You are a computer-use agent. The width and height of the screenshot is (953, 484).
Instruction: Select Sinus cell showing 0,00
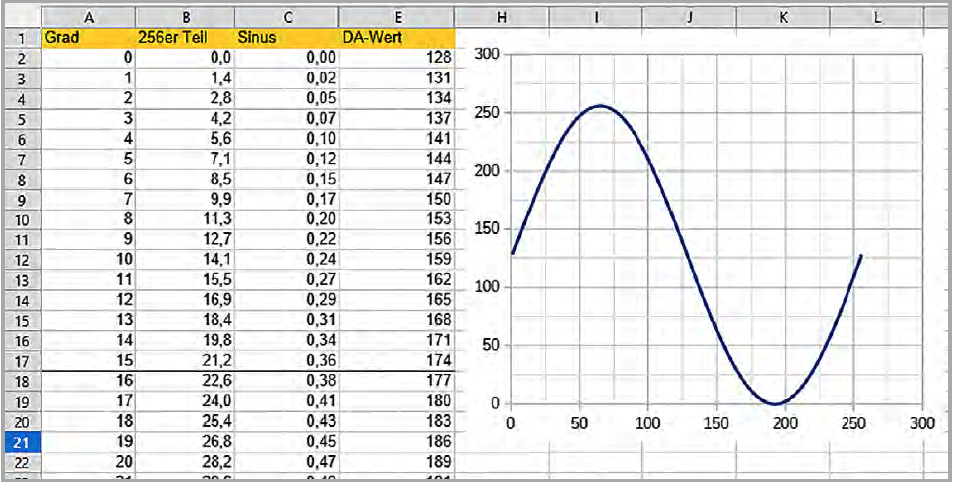(287, 58)
